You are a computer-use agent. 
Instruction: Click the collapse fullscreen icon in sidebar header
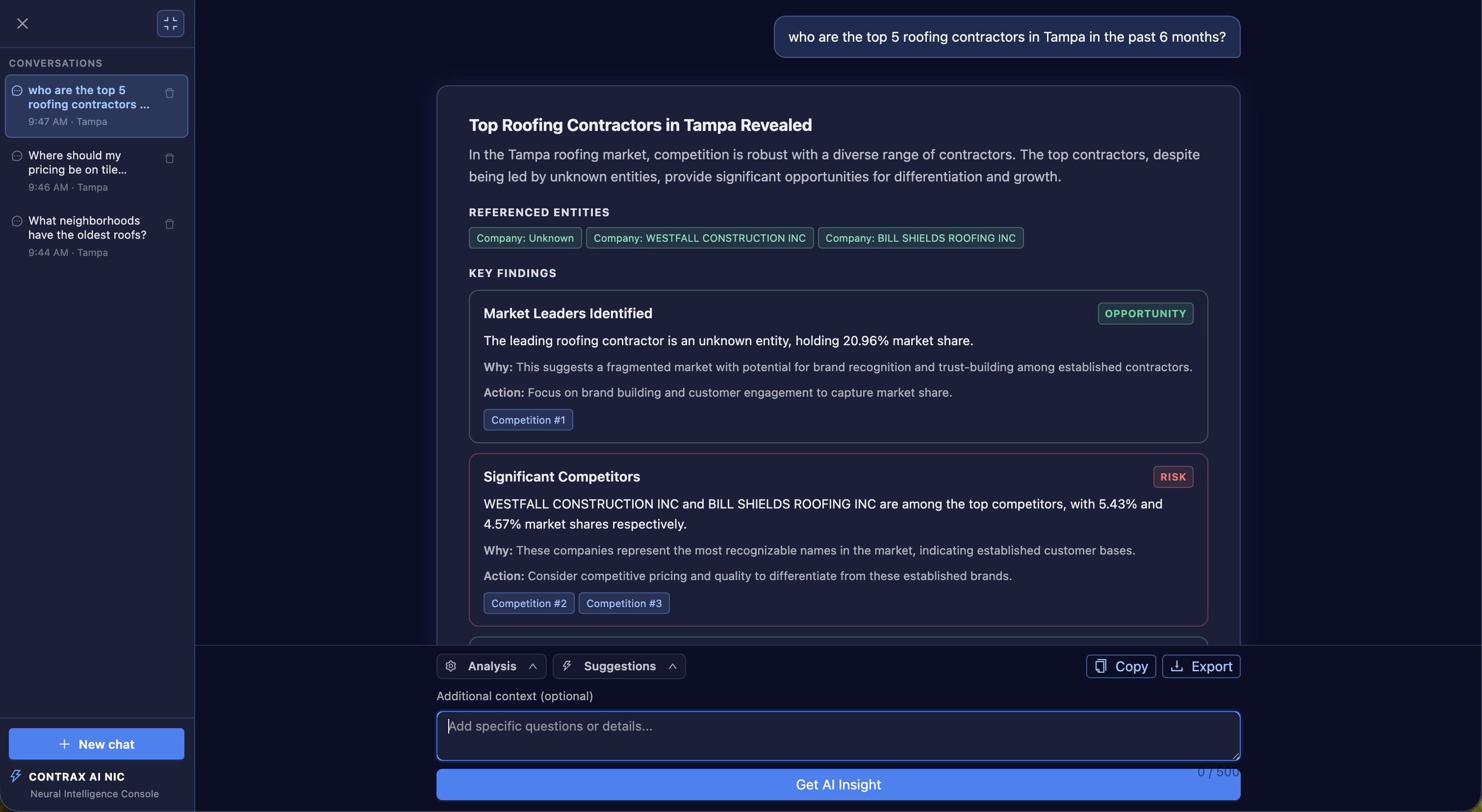(x=170, y=24)
